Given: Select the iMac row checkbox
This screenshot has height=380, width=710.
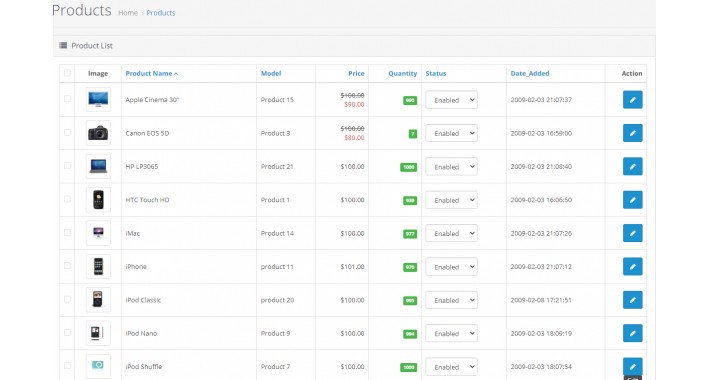Looking at the screenshot, I should 67,232.
